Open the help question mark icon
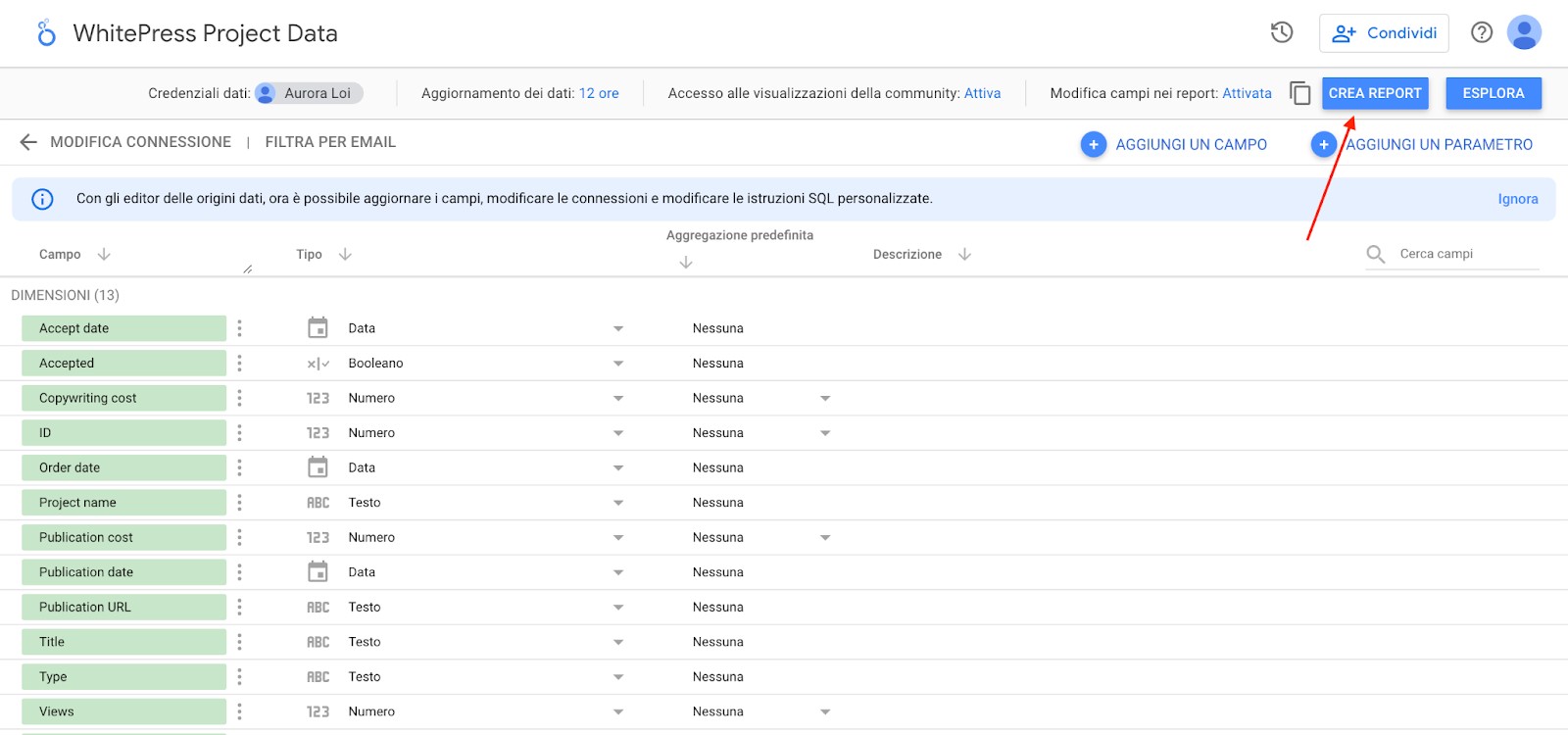This screenshot has height=735, width=1568. pos(1482,32)
